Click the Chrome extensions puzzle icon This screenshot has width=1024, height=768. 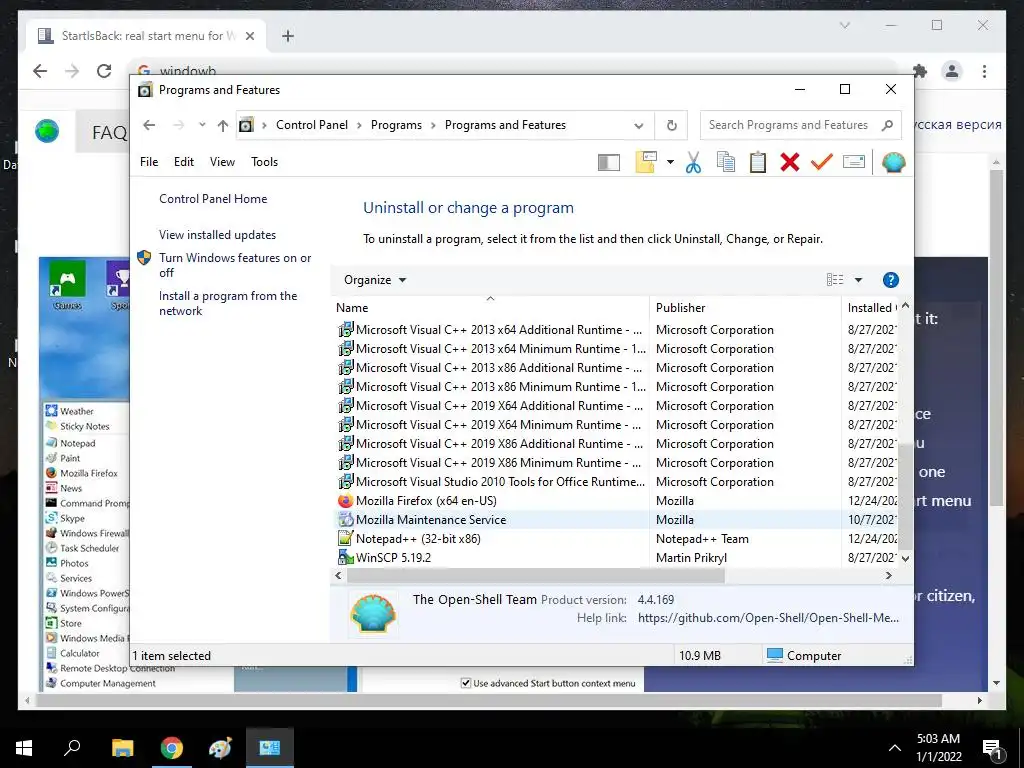(x=920, y=71)
